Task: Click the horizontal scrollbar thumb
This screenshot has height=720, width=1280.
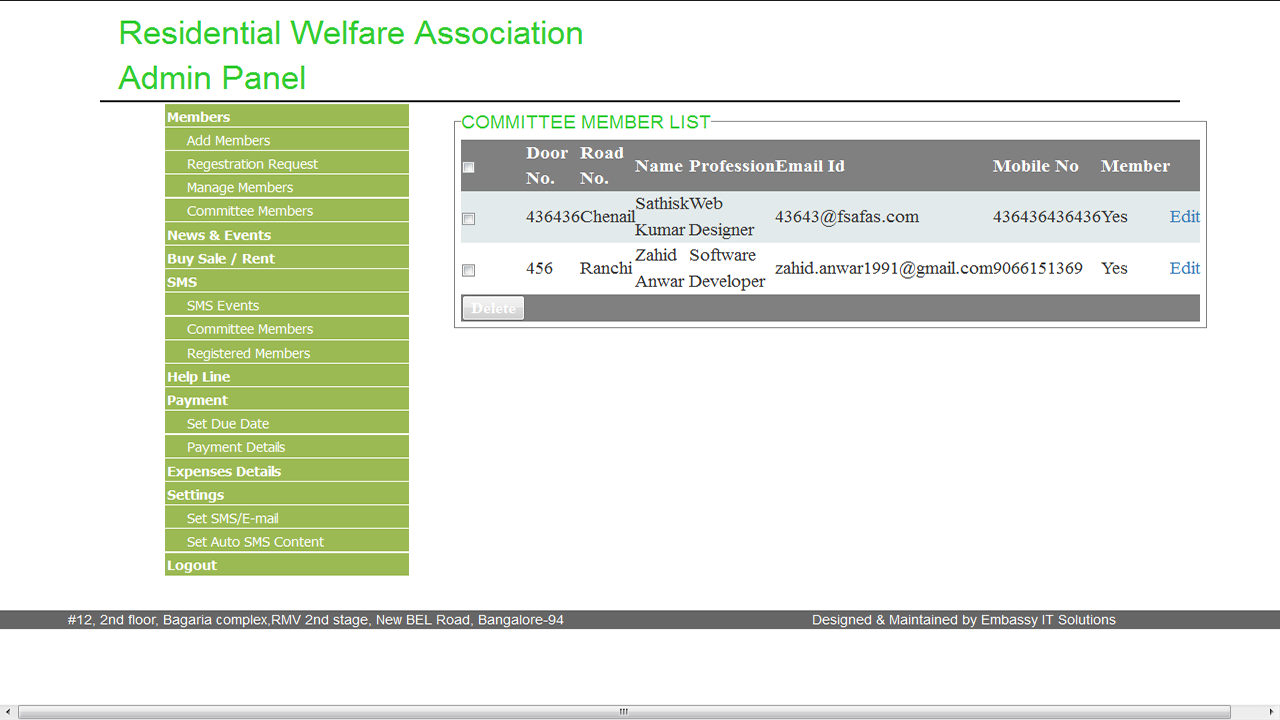Action: tap(624, 712)
